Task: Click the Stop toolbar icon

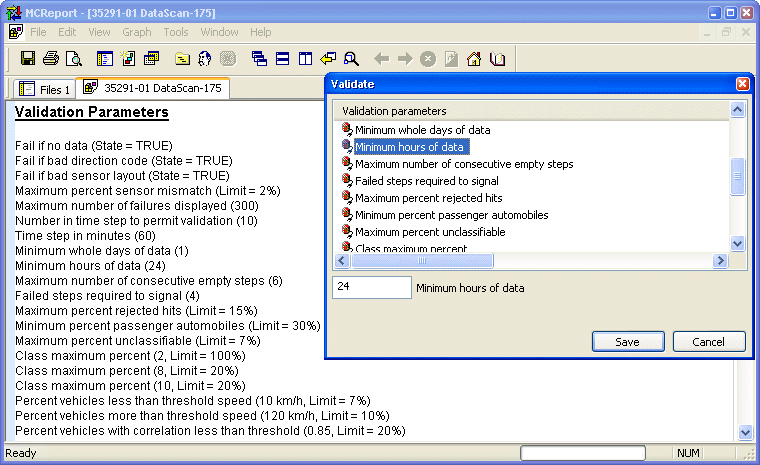Action: 428,59
